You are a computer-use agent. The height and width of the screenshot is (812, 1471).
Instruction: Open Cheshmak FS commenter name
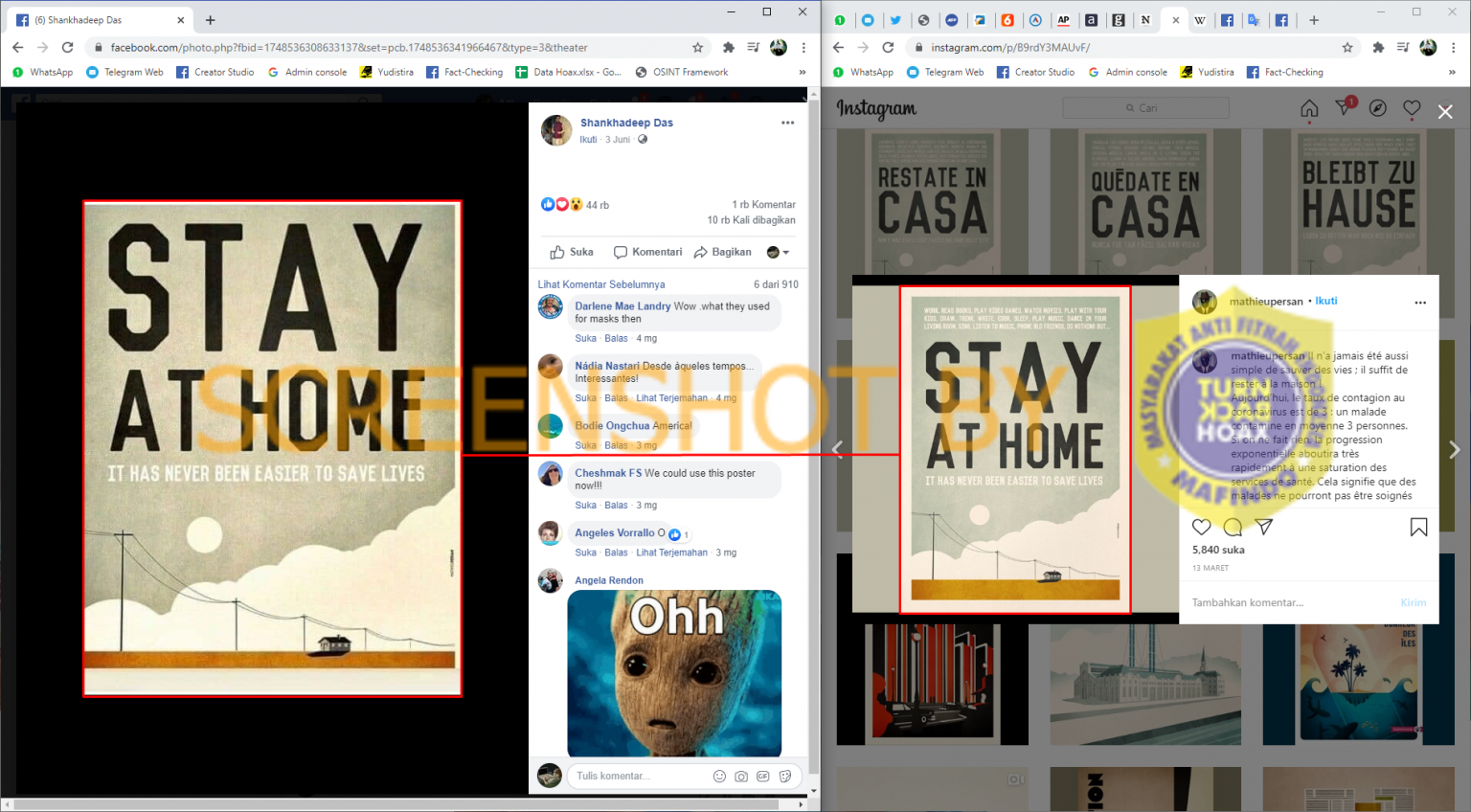[608, 473]
